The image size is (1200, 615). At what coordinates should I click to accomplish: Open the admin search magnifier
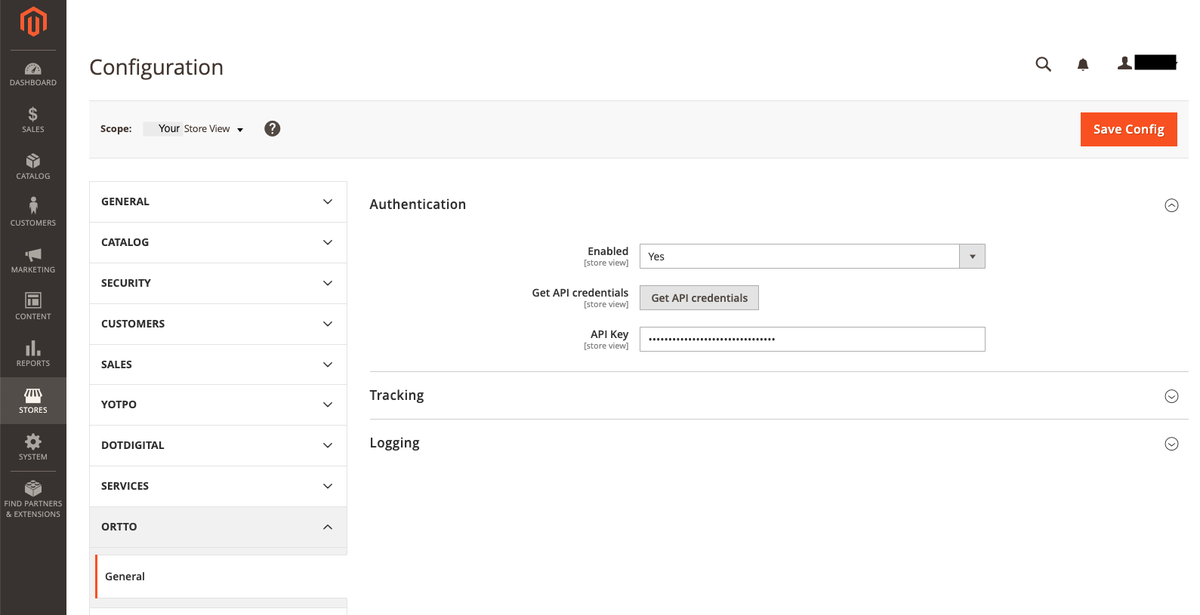click(1043, 63)
